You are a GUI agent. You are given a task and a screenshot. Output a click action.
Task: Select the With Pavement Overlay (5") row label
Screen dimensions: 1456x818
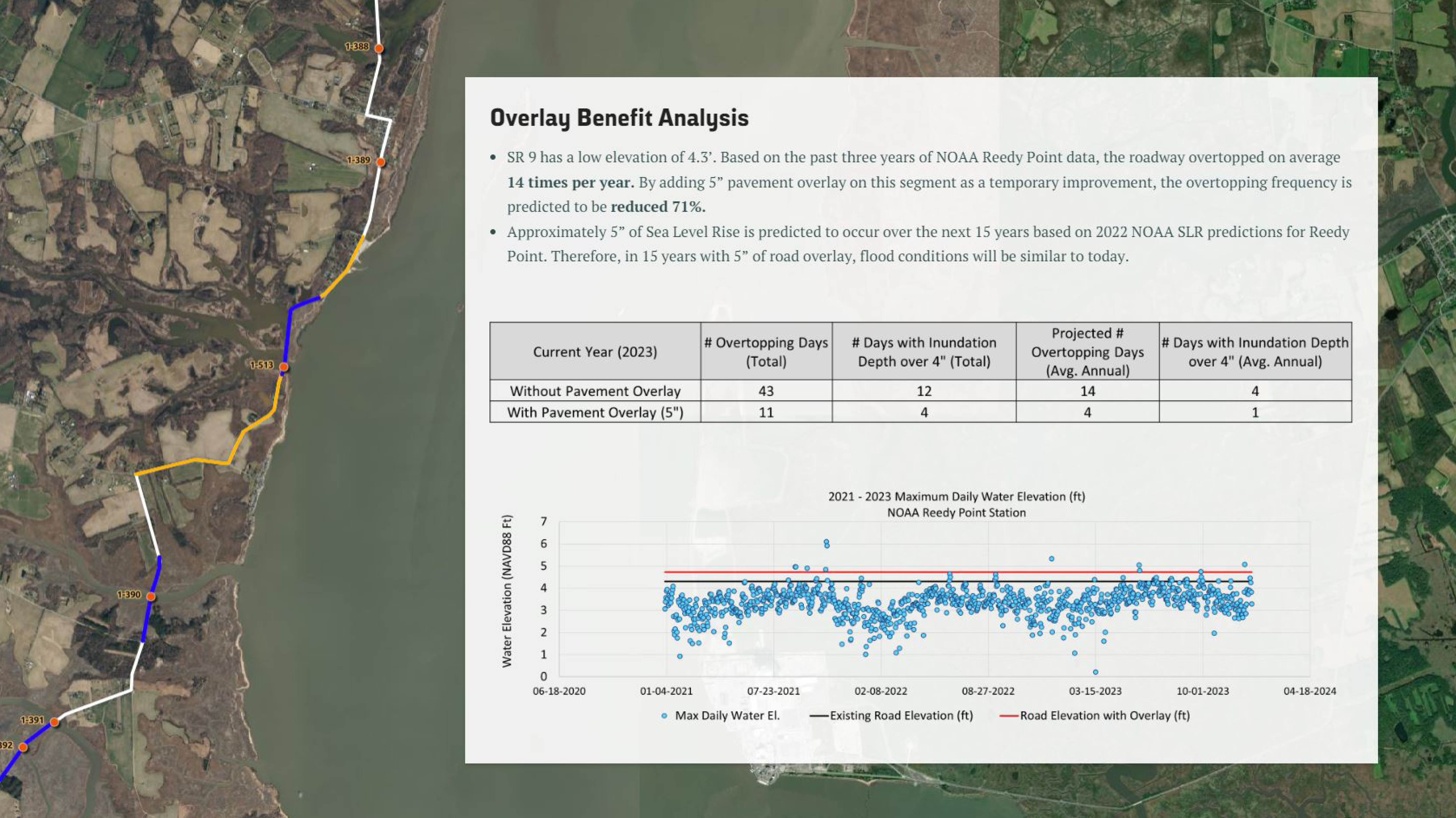tap(595, 412)
